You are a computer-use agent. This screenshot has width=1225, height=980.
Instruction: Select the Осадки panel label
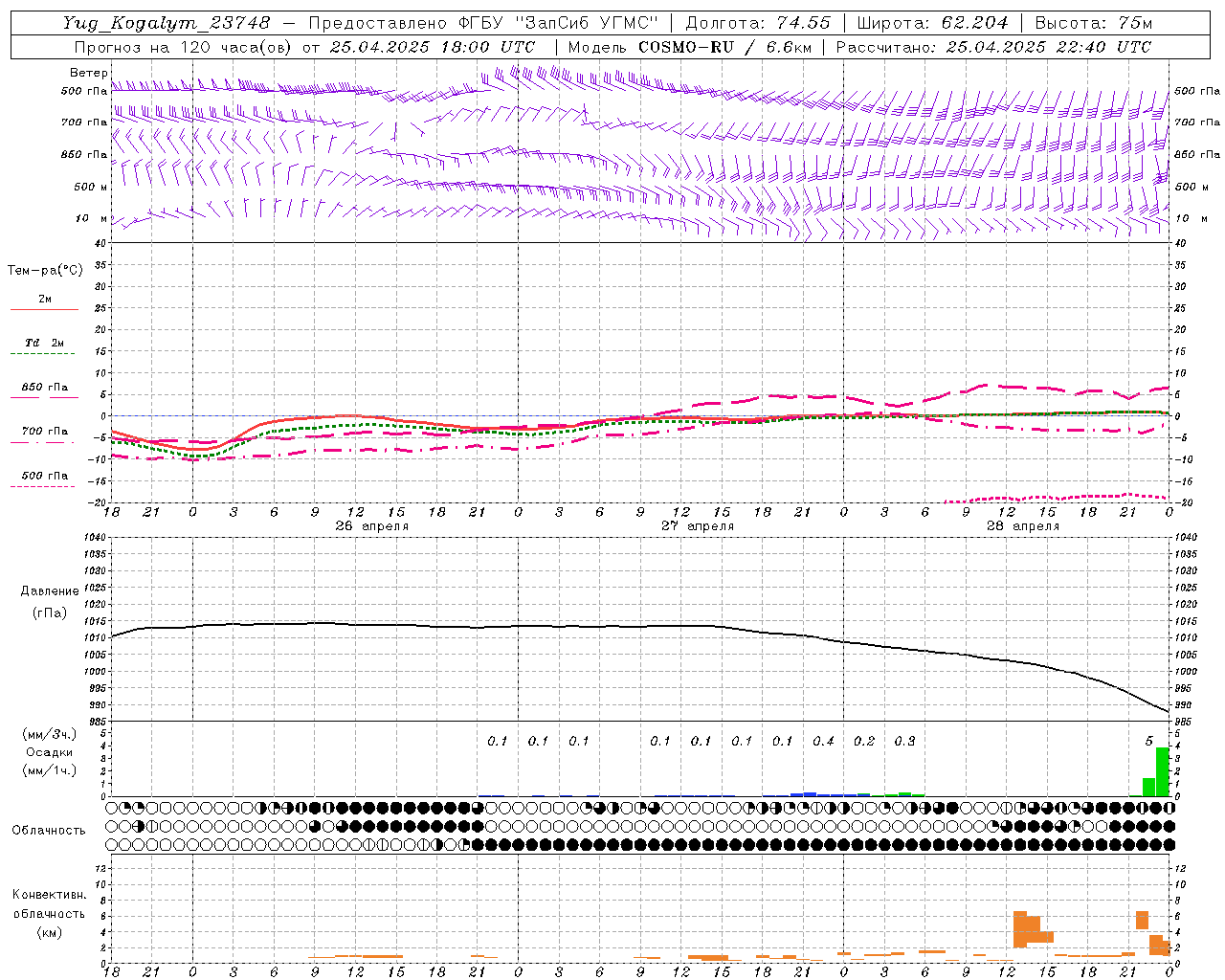(x=49, y=752)
